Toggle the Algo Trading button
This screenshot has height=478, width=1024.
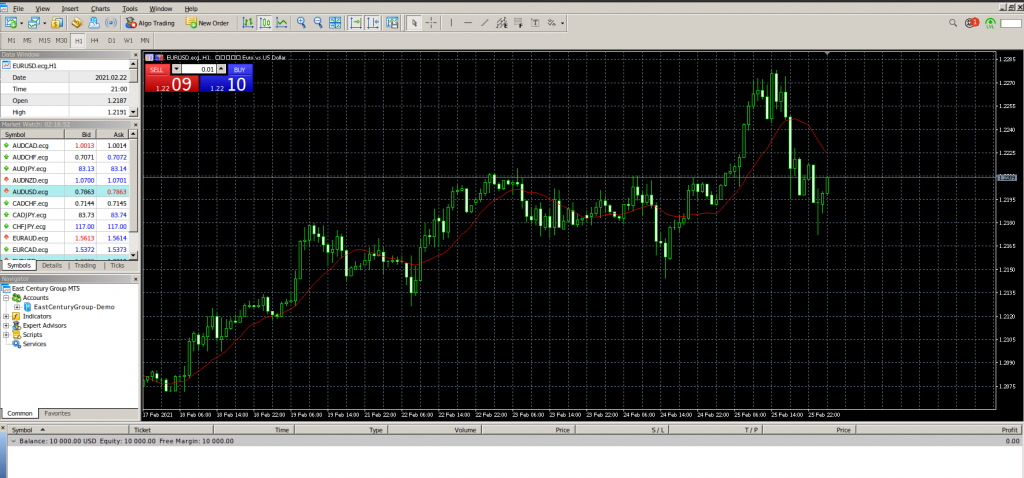click(x=150, y=23)
